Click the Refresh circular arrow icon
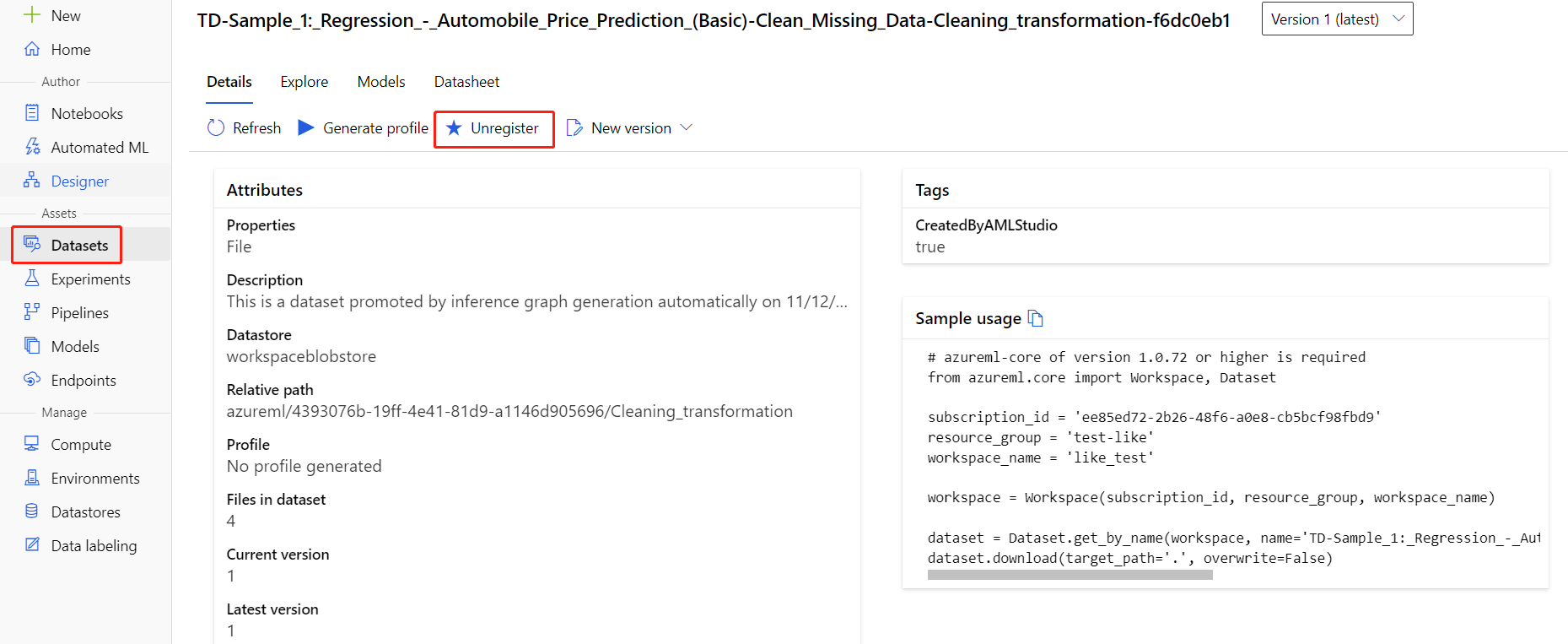1568x644 pixels. coord(216,127)
